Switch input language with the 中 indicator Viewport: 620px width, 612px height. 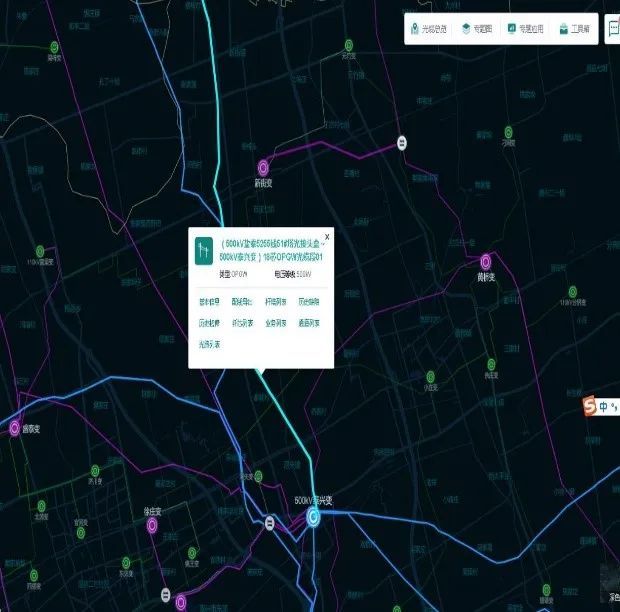tap(604, 407)
